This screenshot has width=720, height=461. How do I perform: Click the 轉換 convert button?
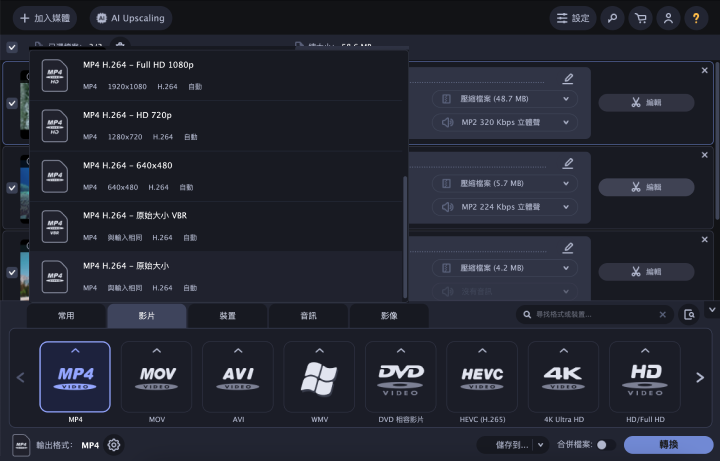tap(669, 444)
